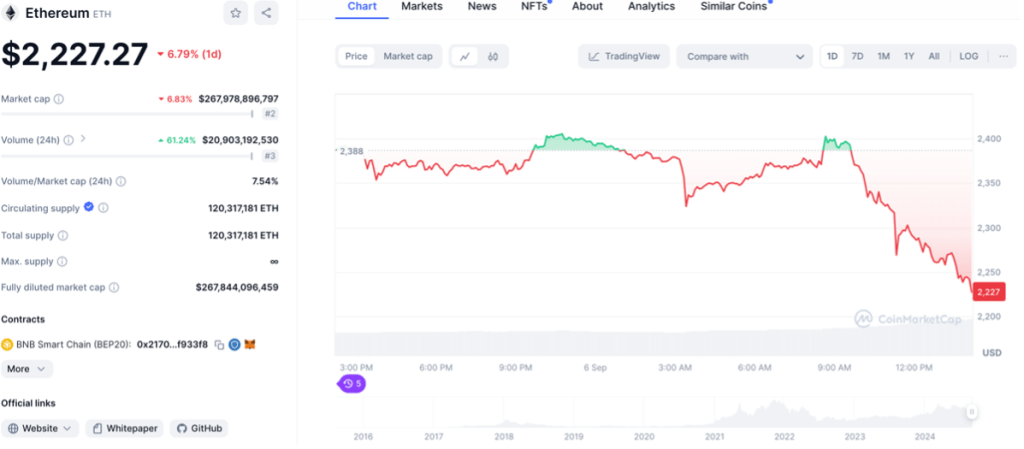Click the MetaMask fox icon

tap(251, 345)
